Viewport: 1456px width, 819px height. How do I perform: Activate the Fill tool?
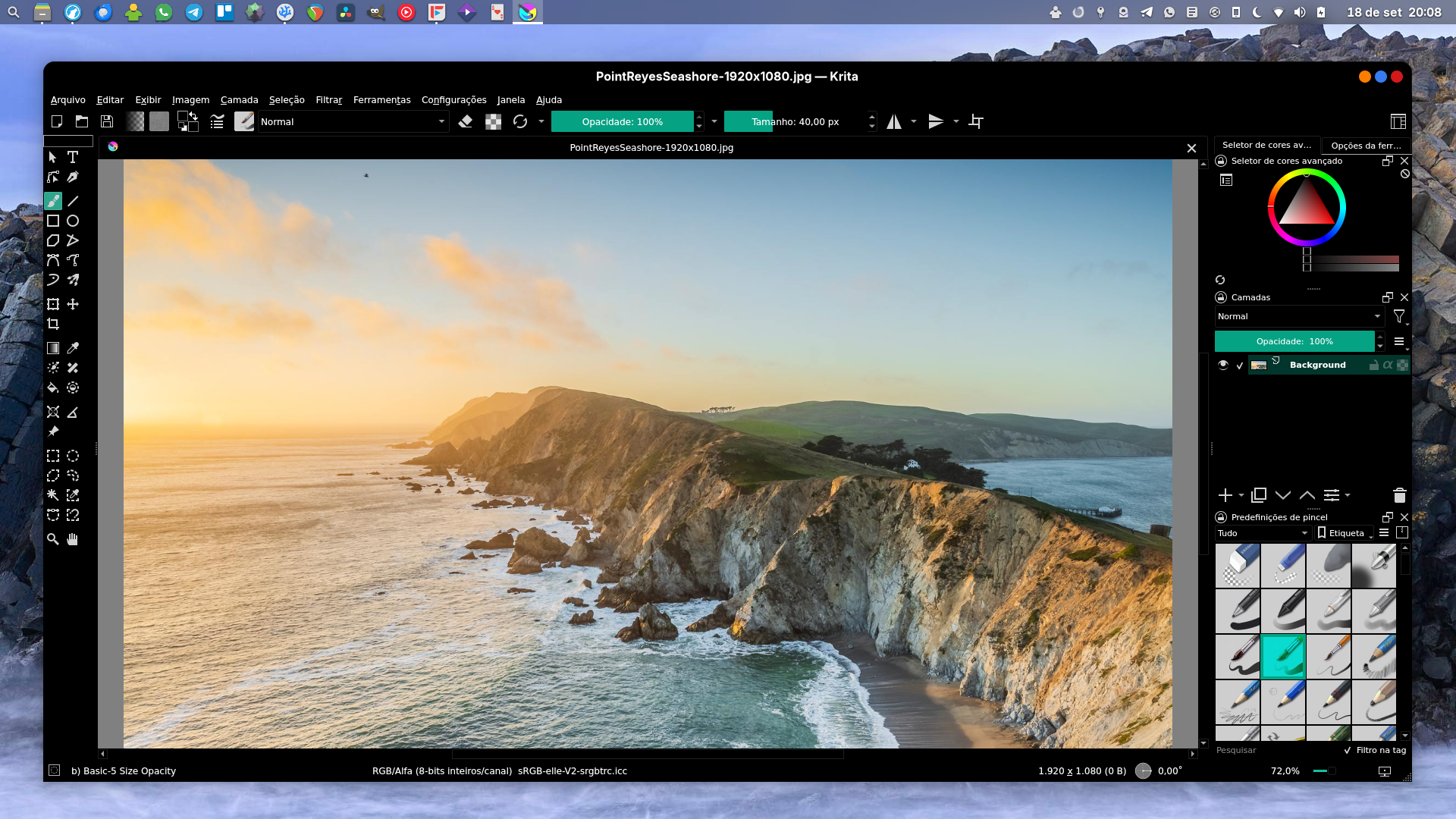53,388
